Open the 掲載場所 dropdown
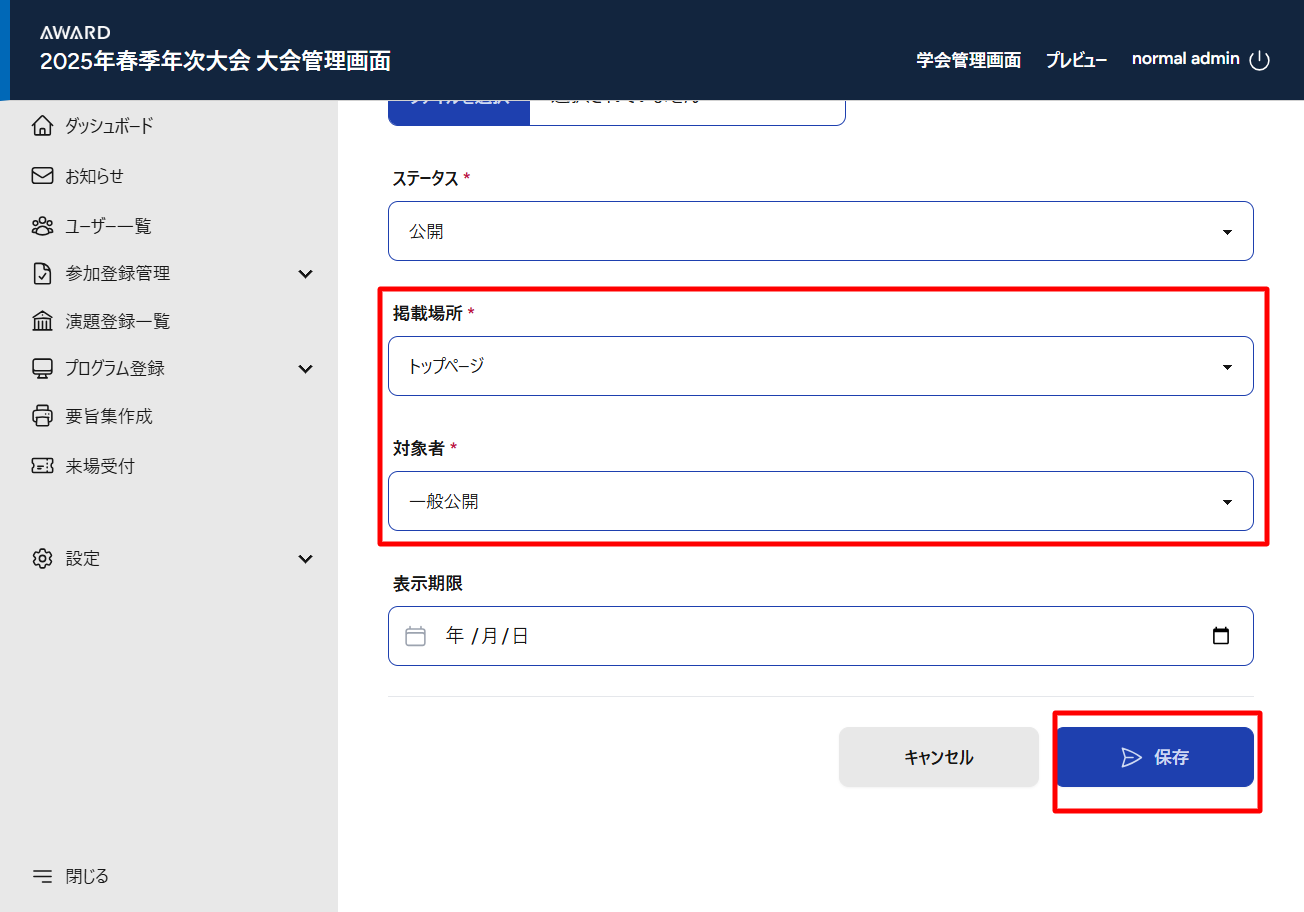 click(820, 366)
